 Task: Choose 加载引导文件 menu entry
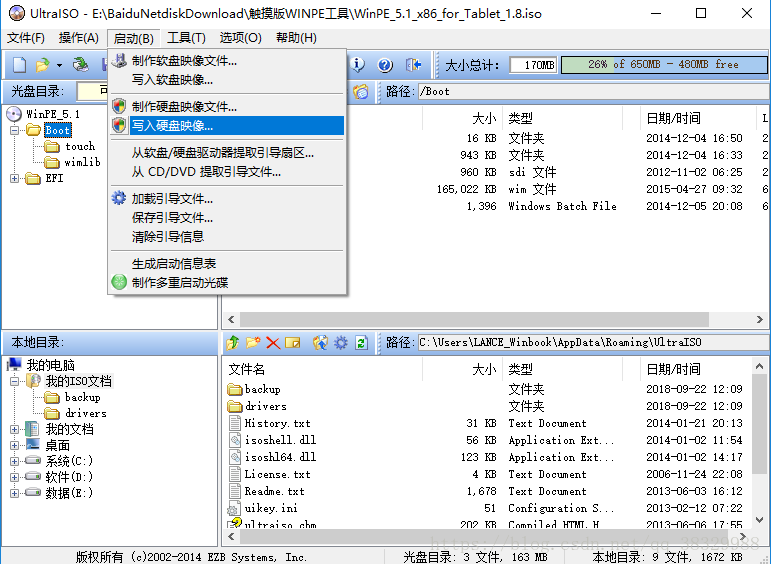click(x=227, y=199)
